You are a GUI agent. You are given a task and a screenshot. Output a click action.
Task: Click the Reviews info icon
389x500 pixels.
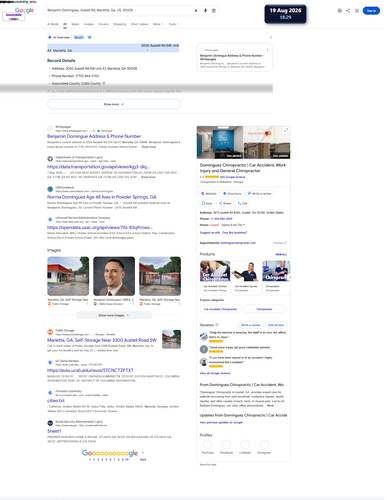click(x=217, y=325)
